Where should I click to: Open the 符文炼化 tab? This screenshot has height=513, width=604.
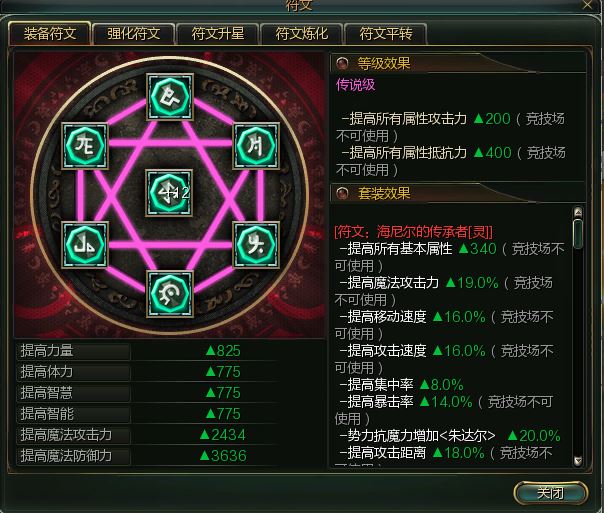(x=302, y=34)
